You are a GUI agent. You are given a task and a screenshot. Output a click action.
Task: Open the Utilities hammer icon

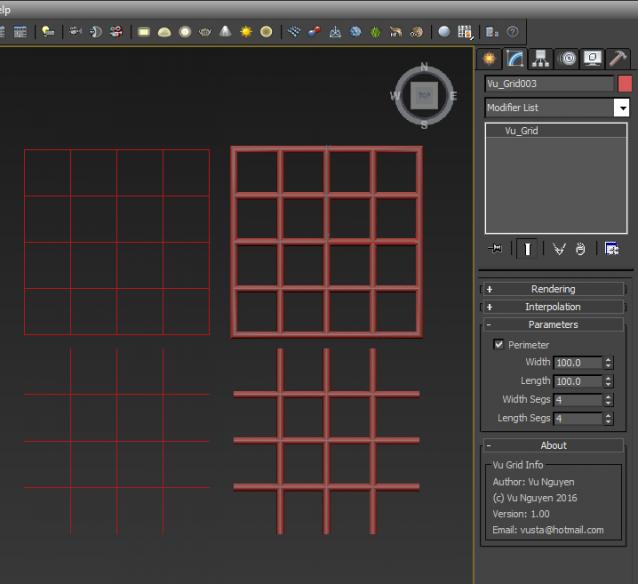(x=618, y=58)
